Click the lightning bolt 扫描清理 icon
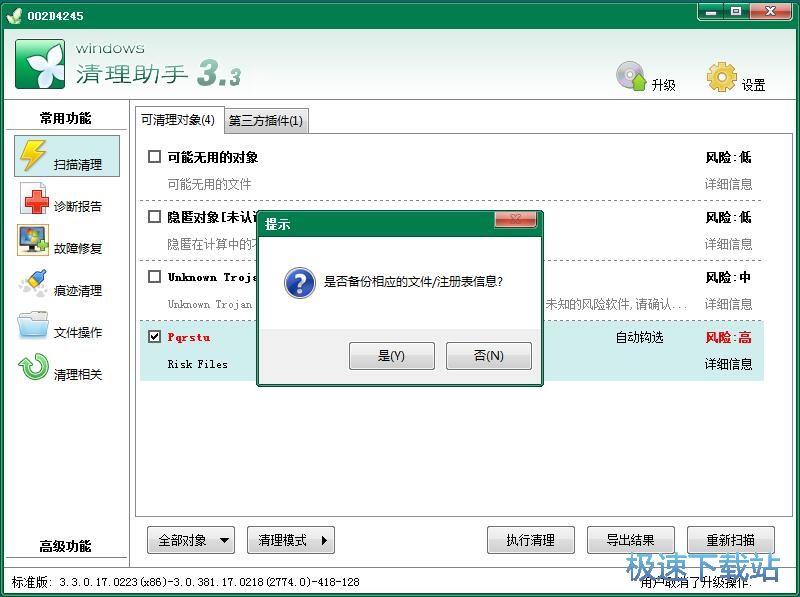 (x=33, y=155)
